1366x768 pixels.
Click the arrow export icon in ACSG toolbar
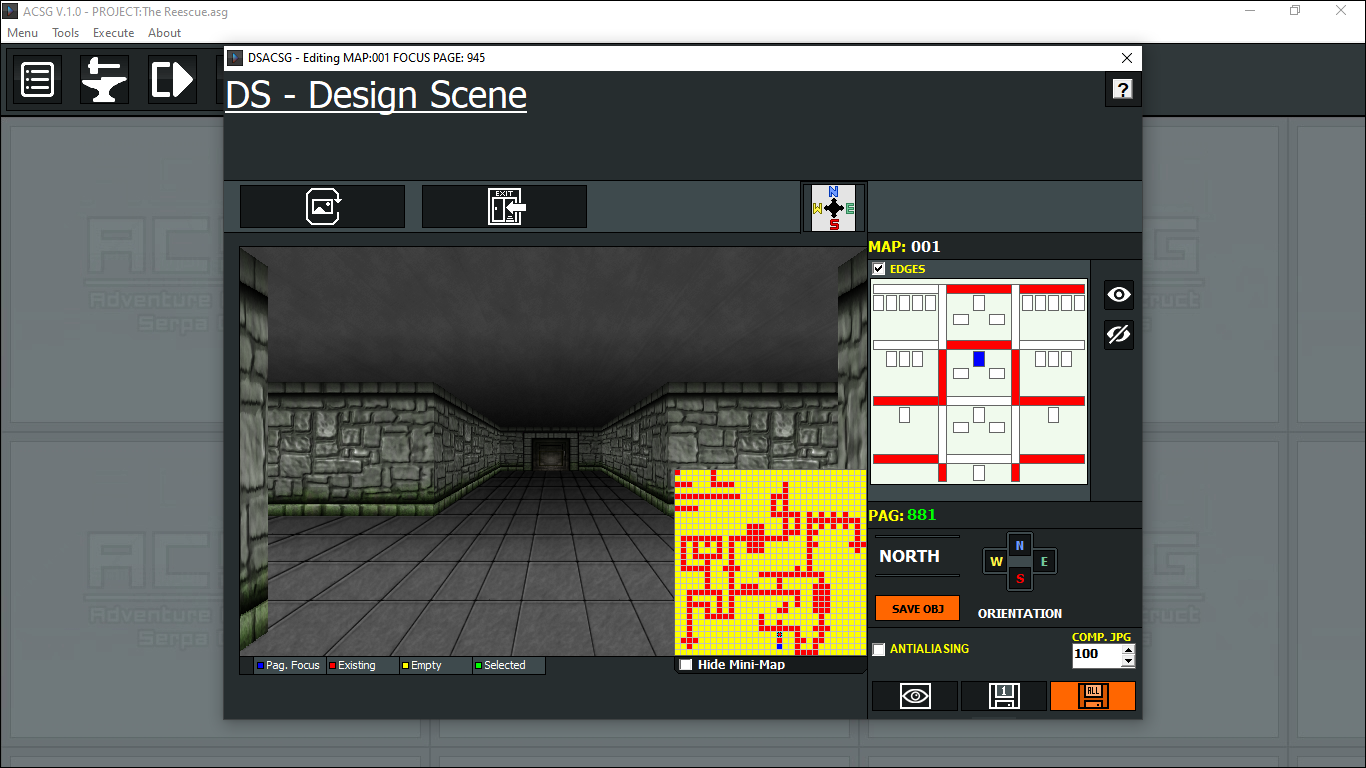[x=172, y=80]
